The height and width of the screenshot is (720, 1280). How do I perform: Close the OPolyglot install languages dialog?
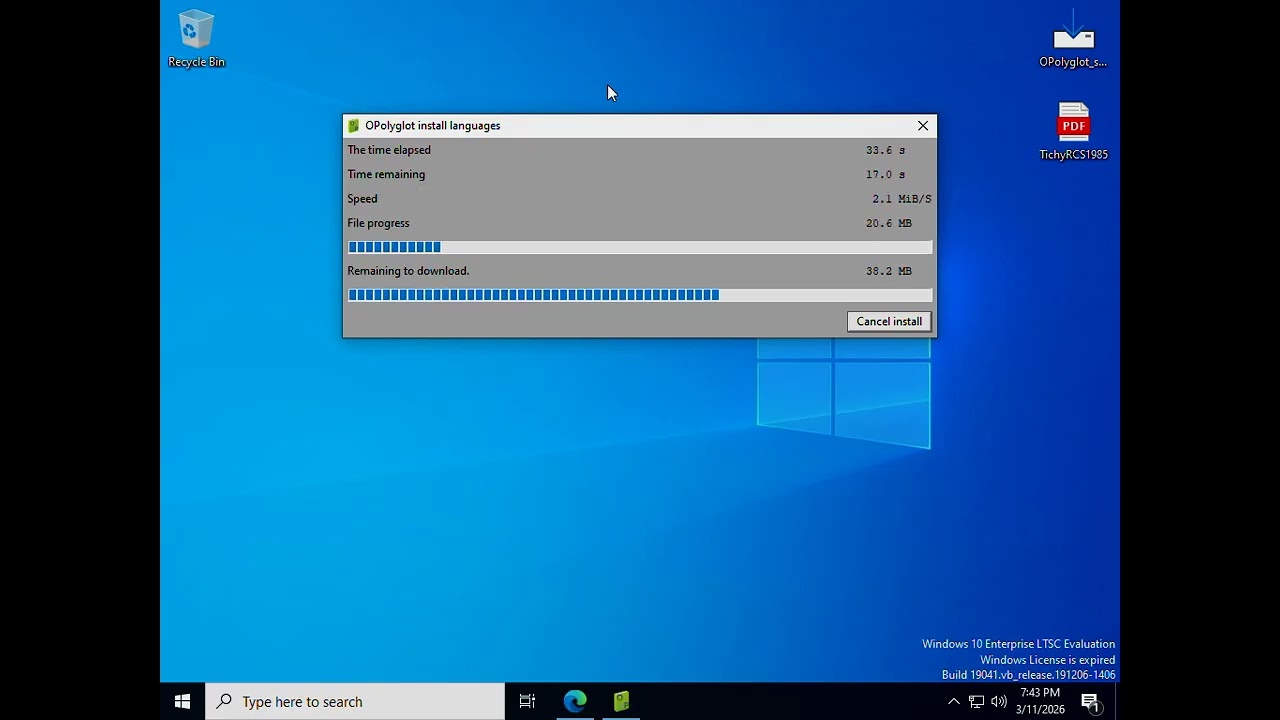923,126
